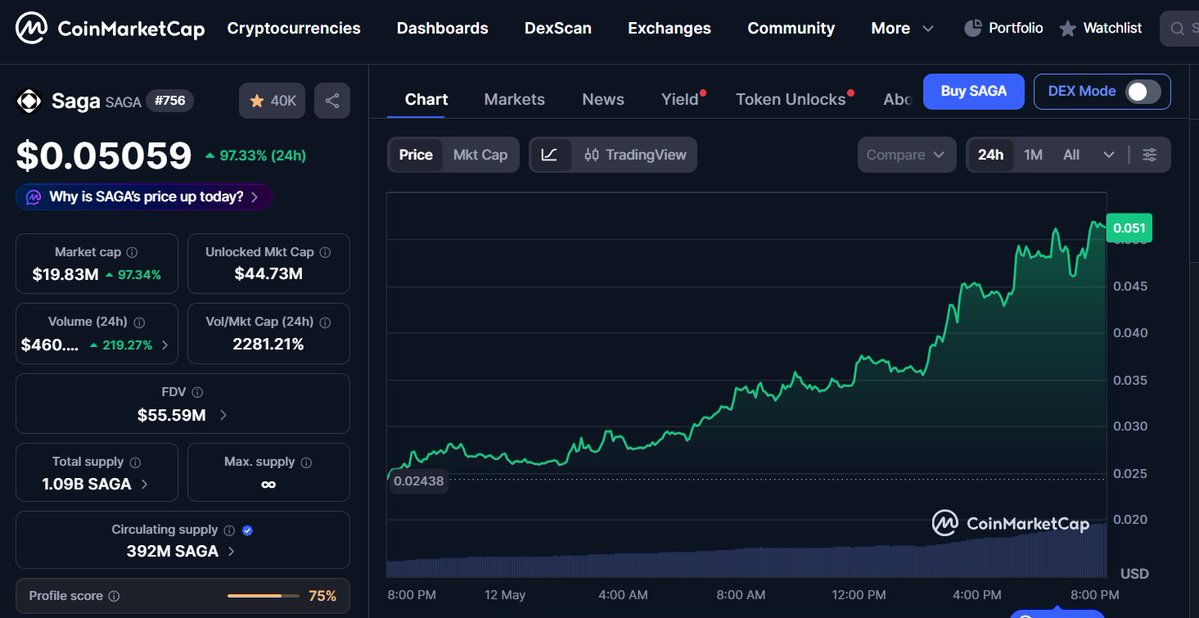Click Profile score info icon
Screen dimensions: 1199x618
(114, 596)
